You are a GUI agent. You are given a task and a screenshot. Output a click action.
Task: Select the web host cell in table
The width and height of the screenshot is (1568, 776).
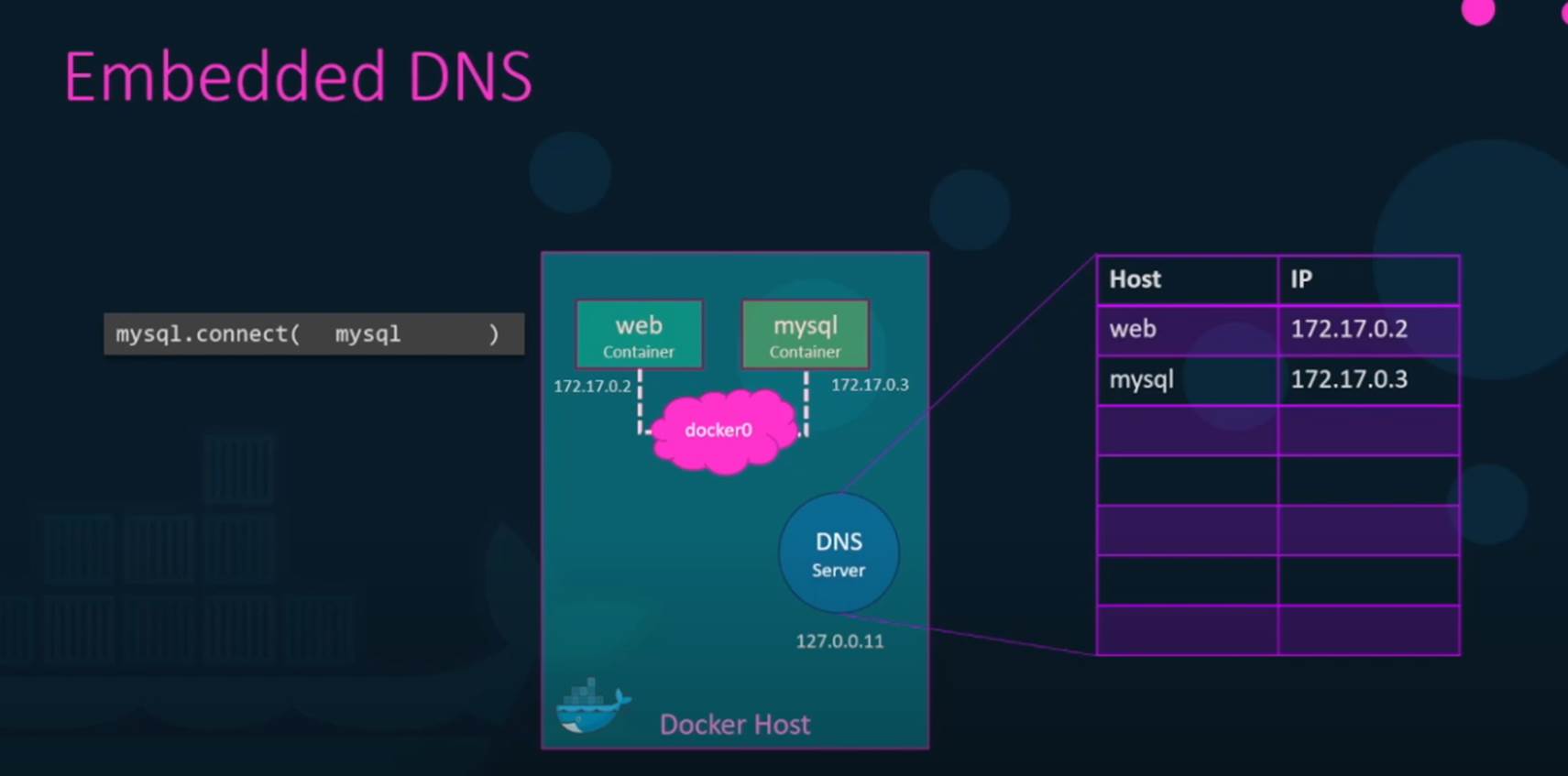[x=1187, y=330]
